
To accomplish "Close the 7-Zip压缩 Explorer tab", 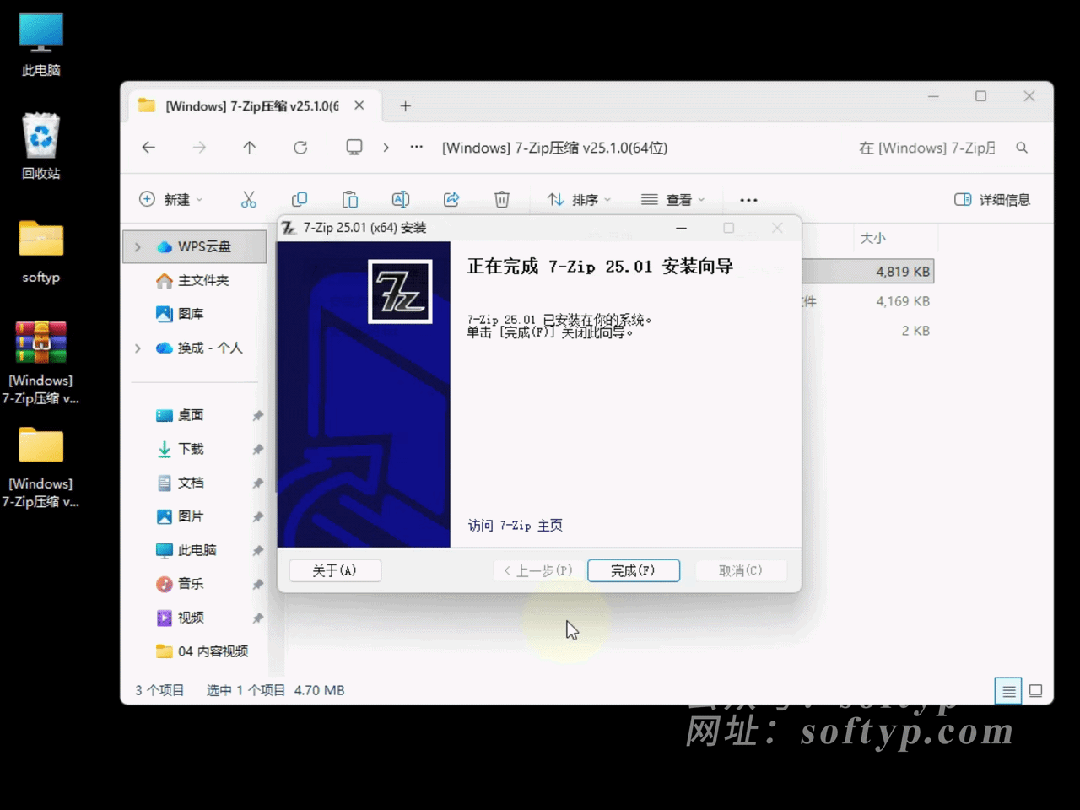I will [x=360, y=105].
